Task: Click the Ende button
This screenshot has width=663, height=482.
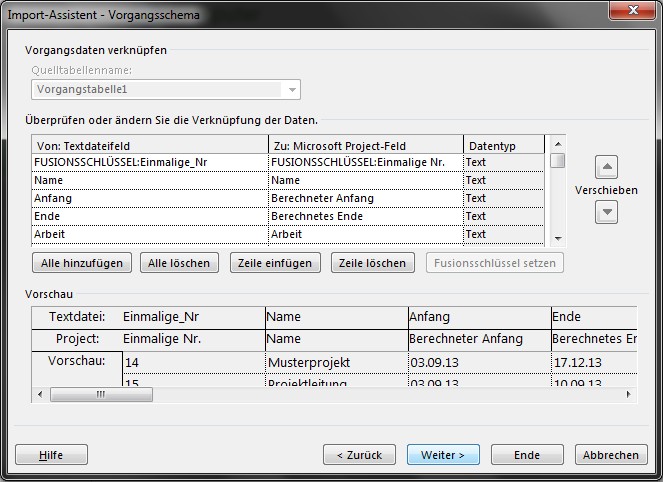Action: pos(527,455)
